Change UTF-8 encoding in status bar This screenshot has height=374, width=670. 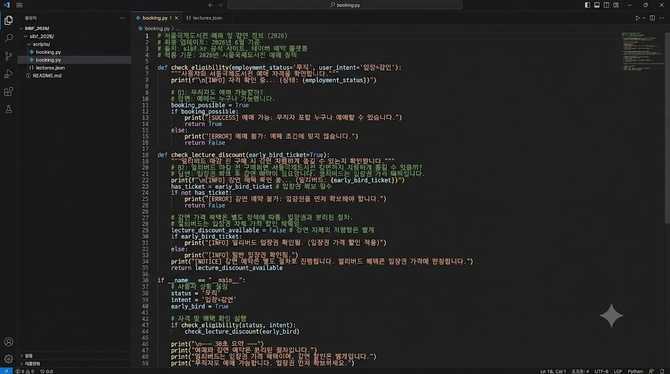pyautogui.click(x=601, y=371)
